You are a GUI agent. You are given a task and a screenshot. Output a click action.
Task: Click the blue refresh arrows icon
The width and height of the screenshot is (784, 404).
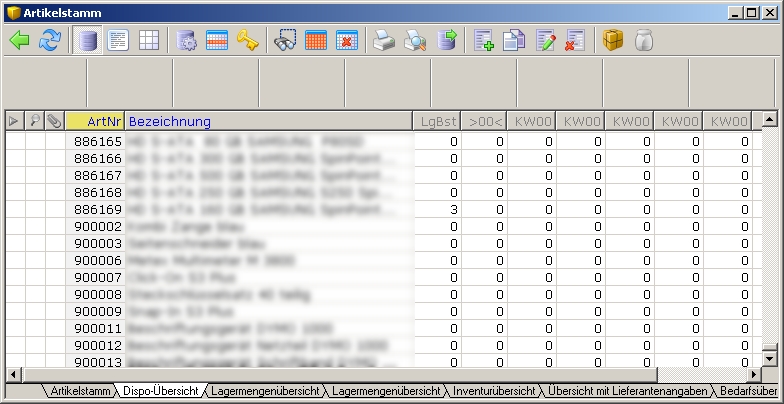(49, 40)
